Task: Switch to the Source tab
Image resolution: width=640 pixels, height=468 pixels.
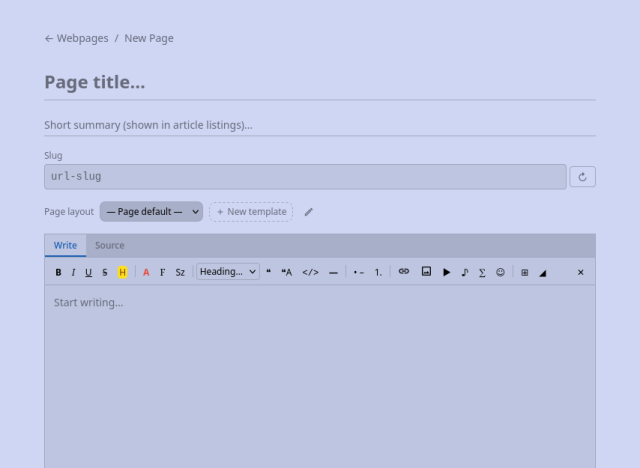Action: (110, 245)
